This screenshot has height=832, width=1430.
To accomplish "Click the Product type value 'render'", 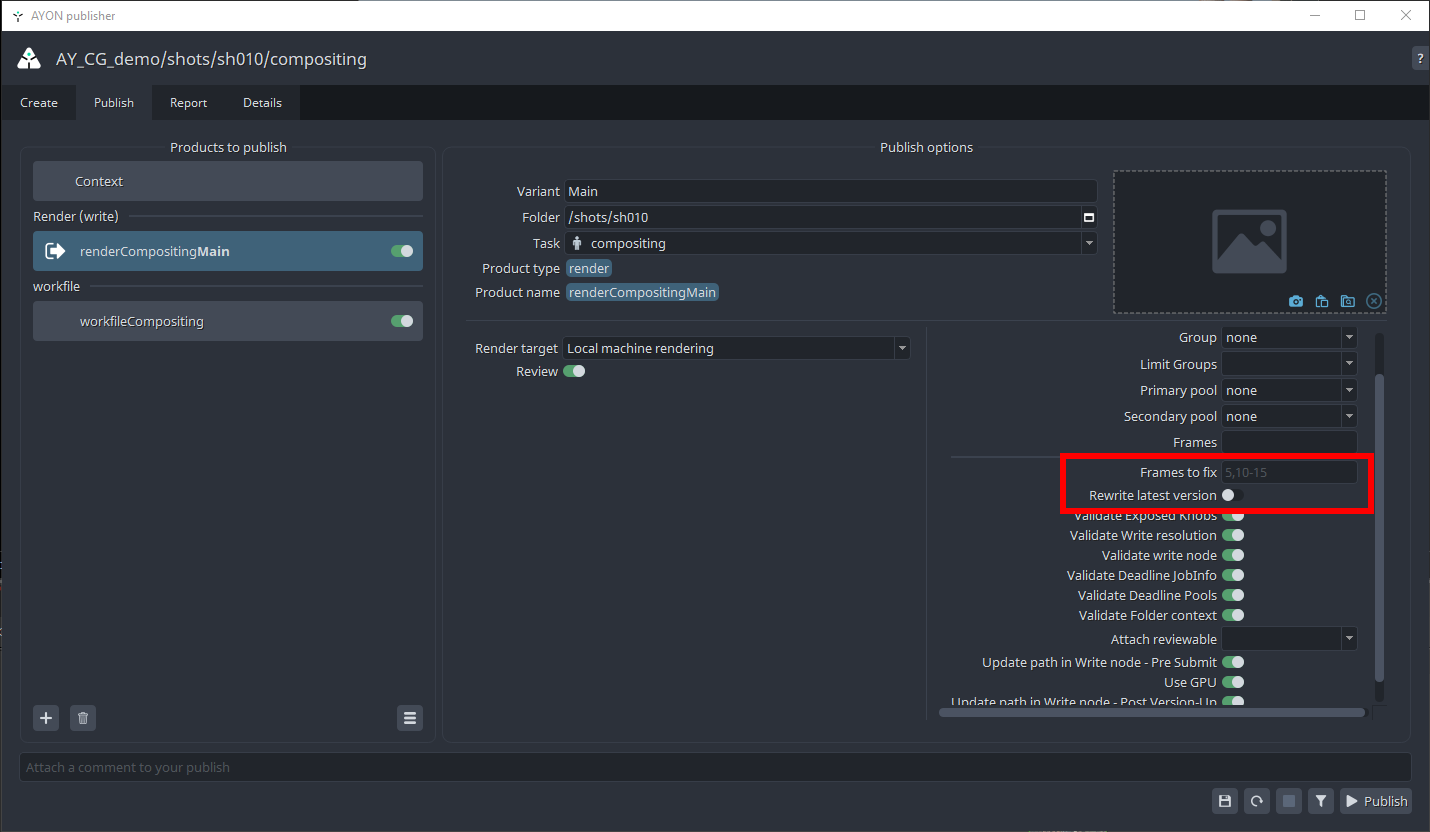I will coord(589,268).
